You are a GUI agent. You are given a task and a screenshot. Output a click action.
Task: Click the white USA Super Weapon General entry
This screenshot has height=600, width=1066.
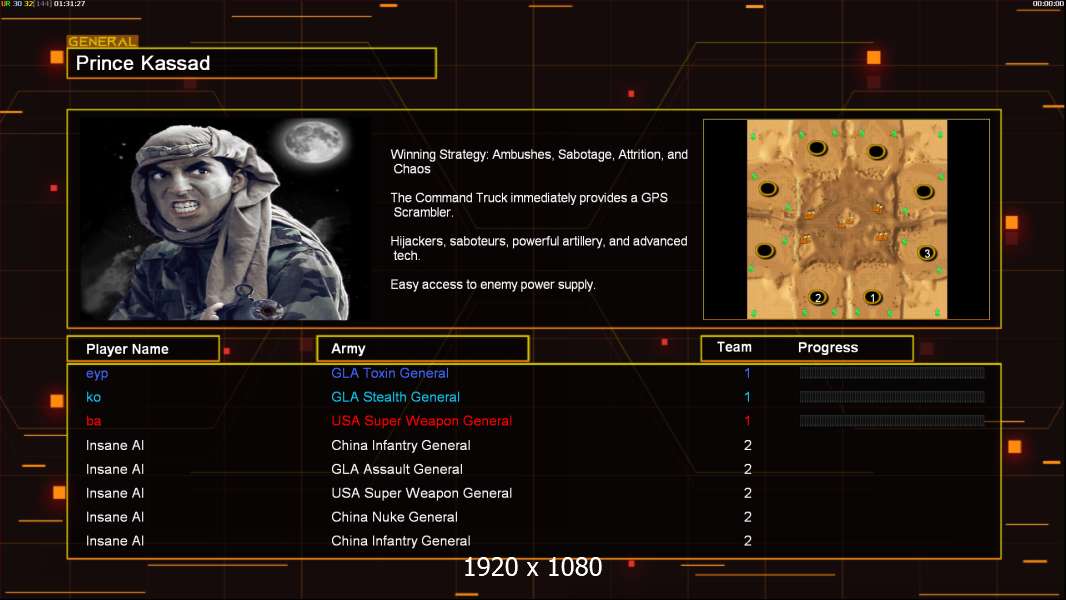(x=422, y=493)
